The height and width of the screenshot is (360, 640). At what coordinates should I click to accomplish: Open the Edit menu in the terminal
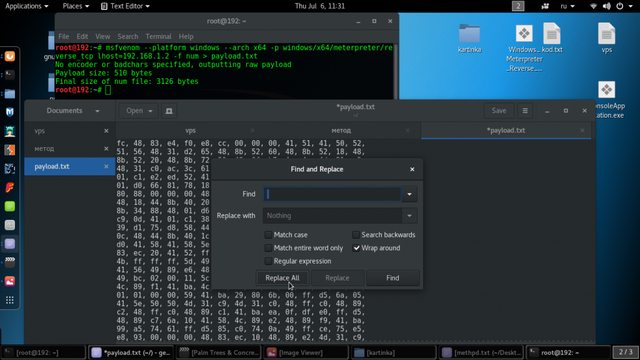(x=82, y=36)
